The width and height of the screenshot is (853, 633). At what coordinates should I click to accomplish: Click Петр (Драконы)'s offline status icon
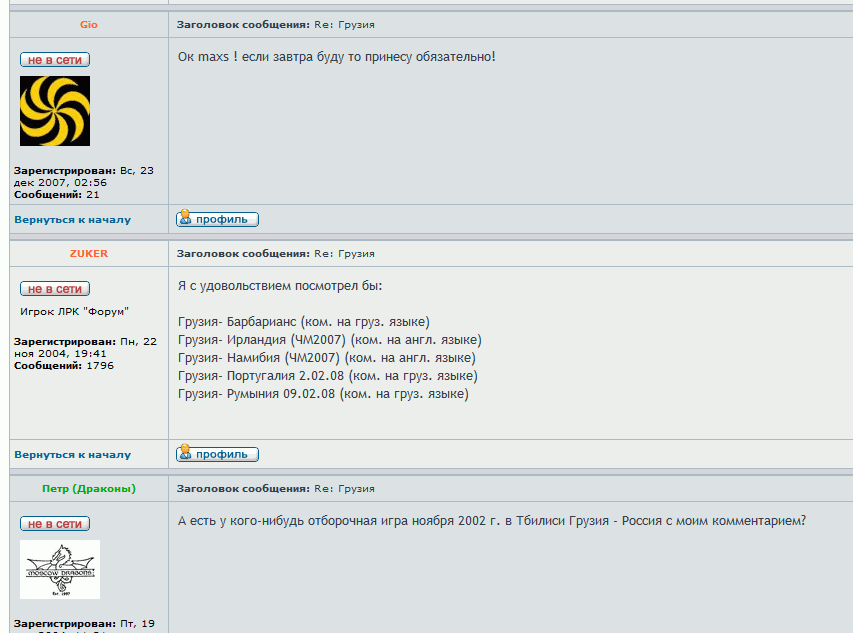pos(55,524)
